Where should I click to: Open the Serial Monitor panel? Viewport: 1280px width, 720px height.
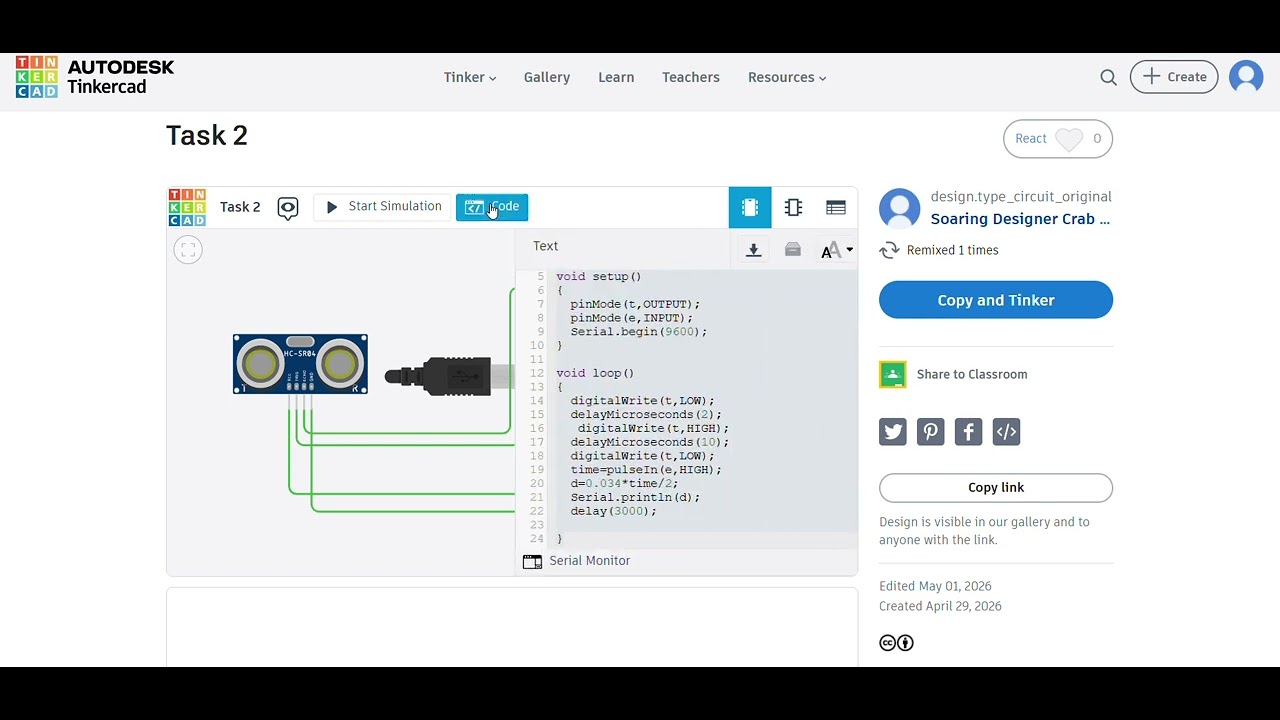577,561
